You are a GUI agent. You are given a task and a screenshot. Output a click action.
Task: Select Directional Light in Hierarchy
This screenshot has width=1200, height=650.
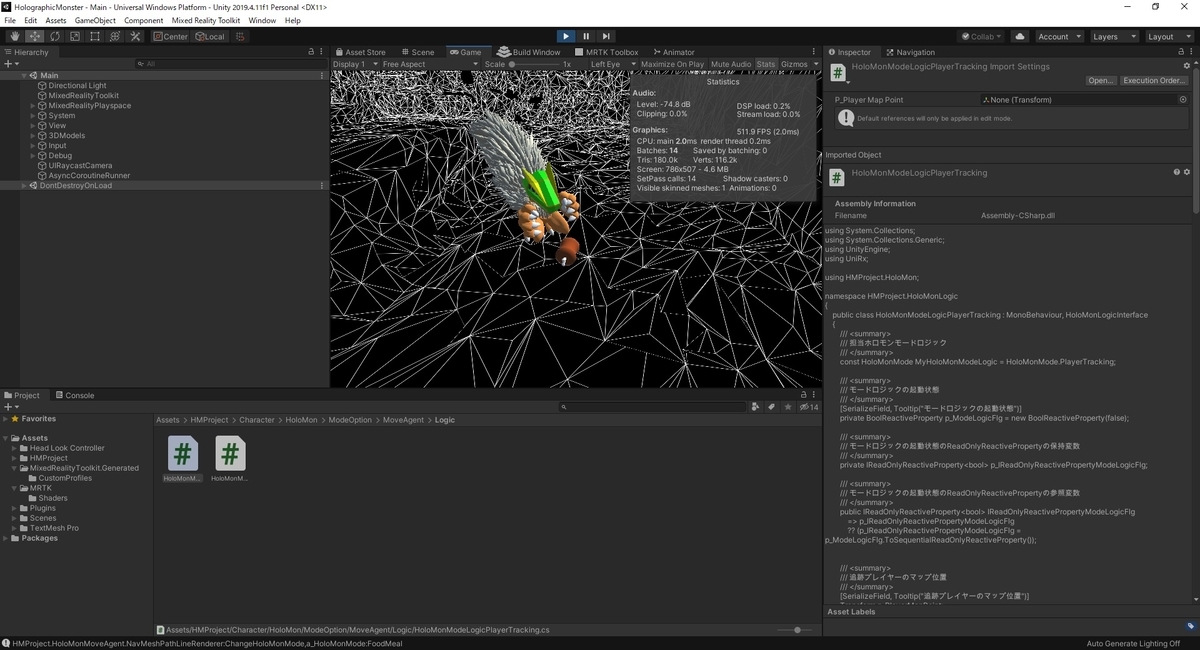point(77,85)
